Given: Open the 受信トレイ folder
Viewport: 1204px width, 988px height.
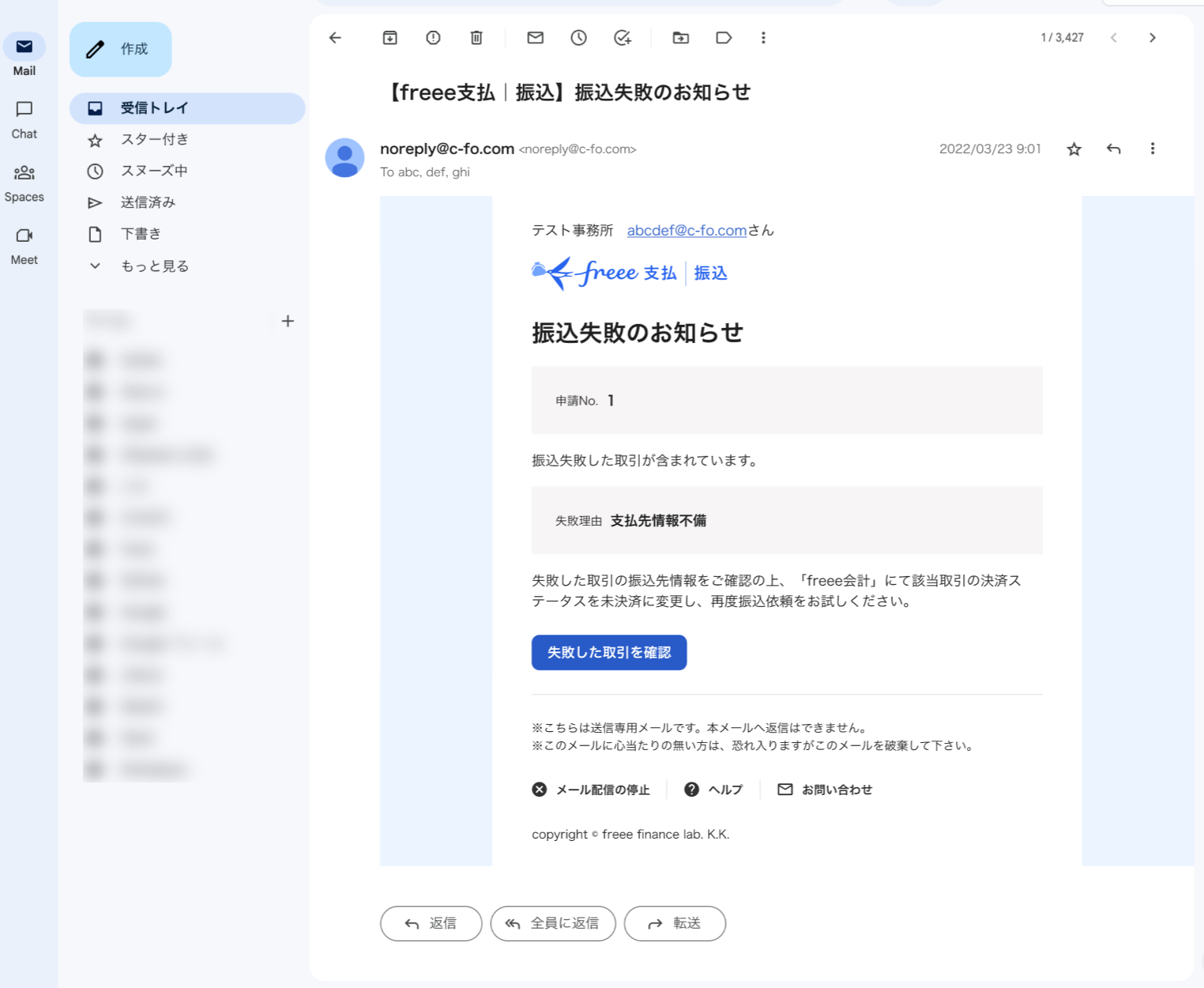Looking at the screenshot, I should [187, 108].
